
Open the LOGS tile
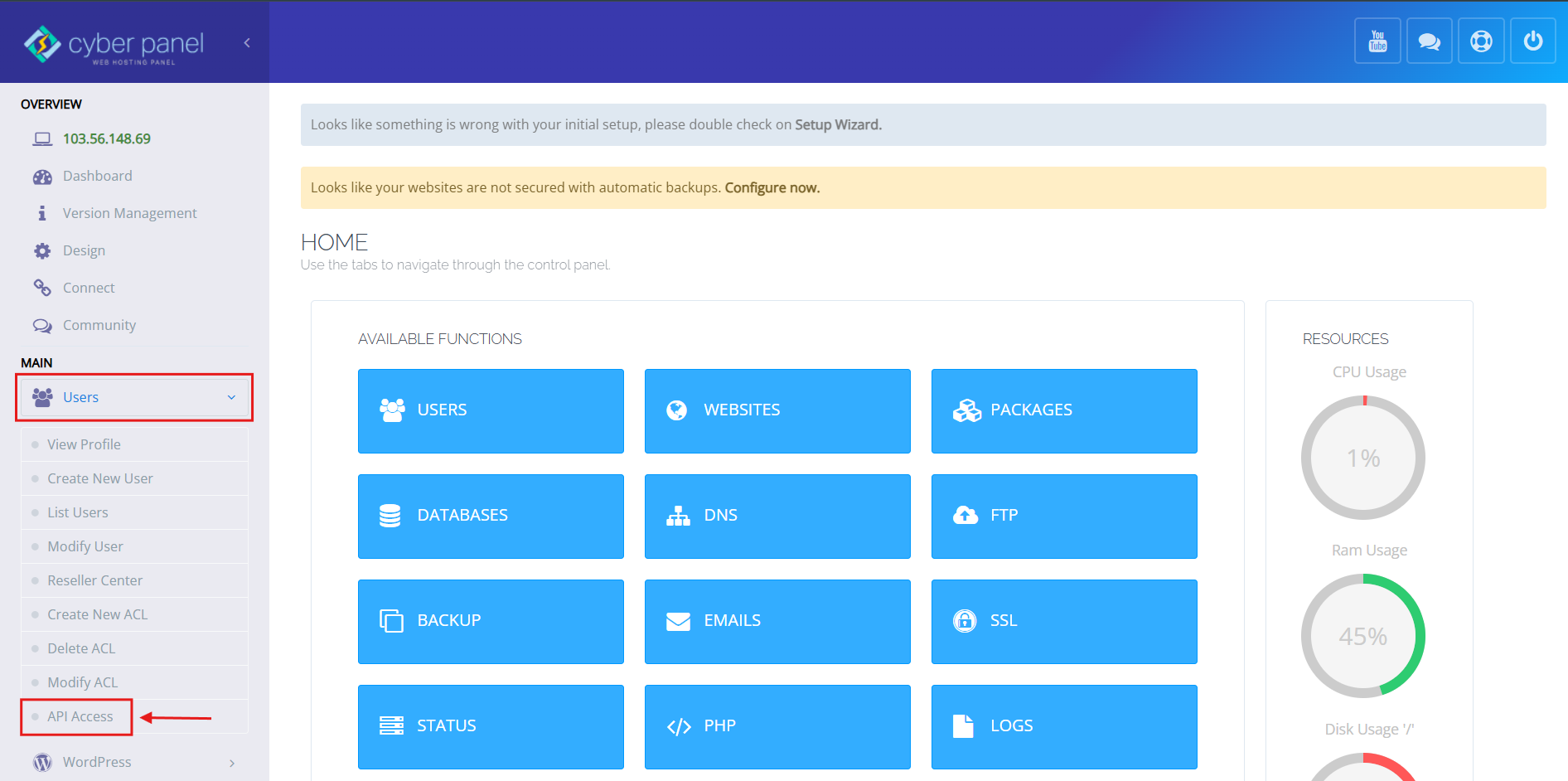click(x=1063, y=725)
